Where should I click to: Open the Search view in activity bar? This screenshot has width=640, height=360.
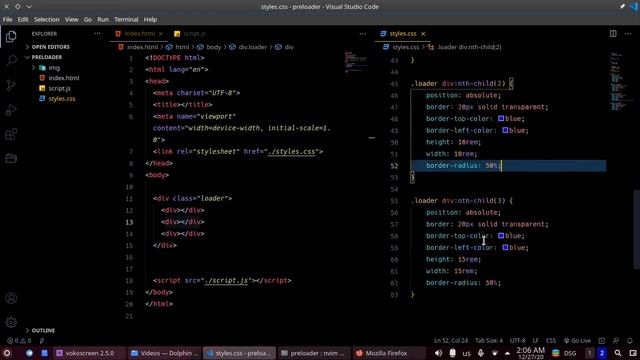(11, 60)
